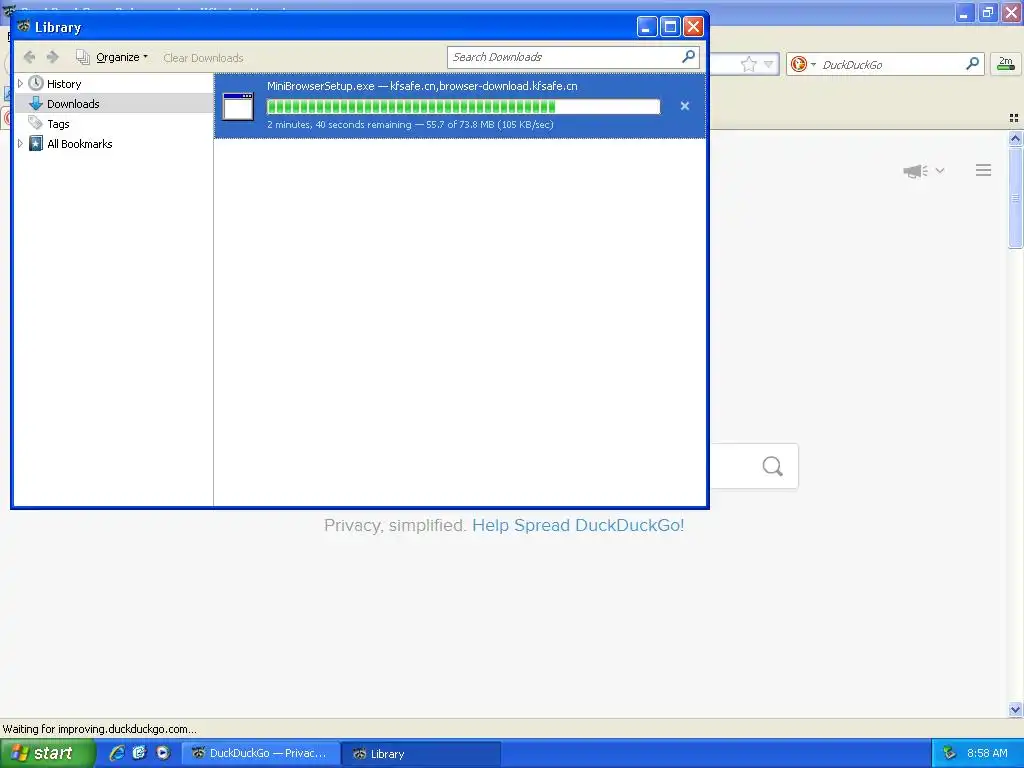Image resolution: width=1024 pixels, height=768 pixels.
Task: Click the download progress bar
Action: (463, 106)
